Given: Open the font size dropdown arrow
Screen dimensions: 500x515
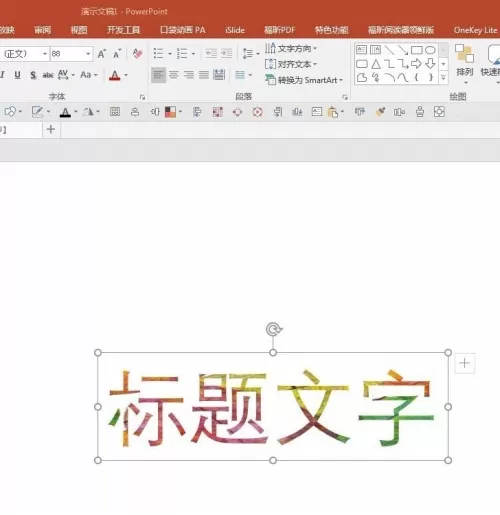Looking at the screenshot, I should 88,54.
